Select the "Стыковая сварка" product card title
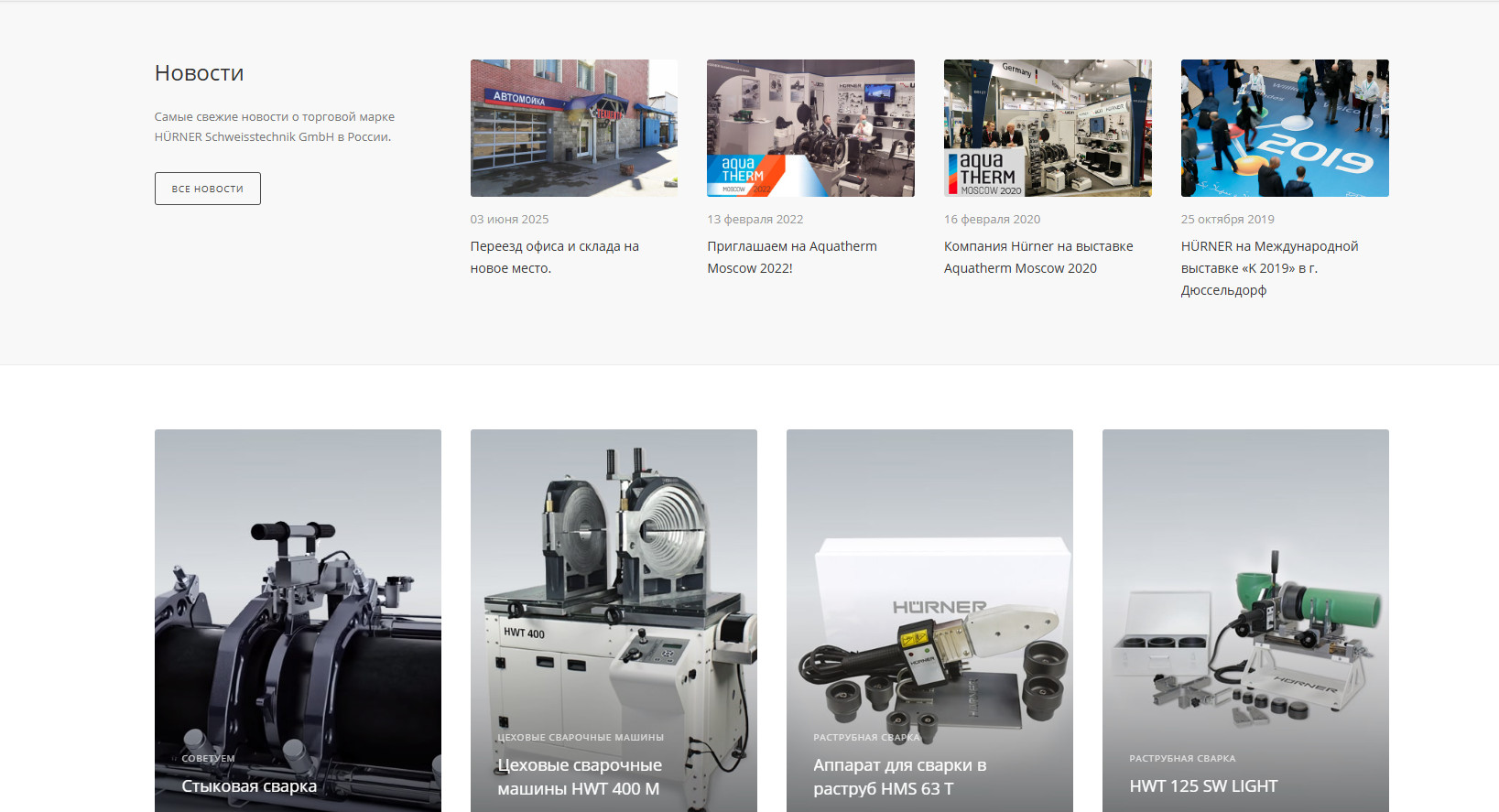Viewport: 1499px width, 812px height. [249, 786]
